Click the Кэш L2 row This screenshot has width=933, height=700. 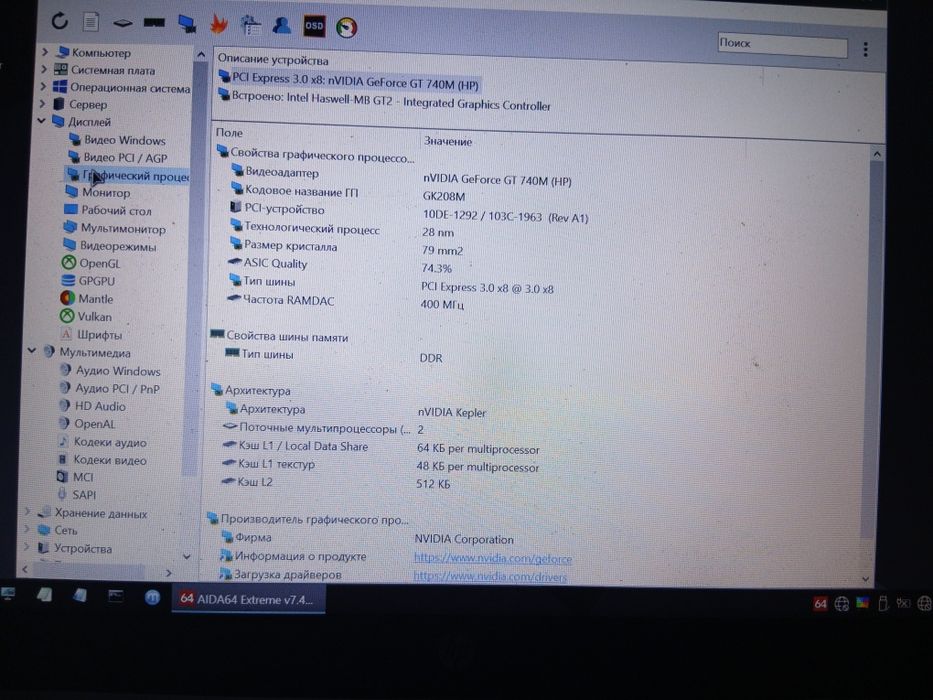point(336,483)
